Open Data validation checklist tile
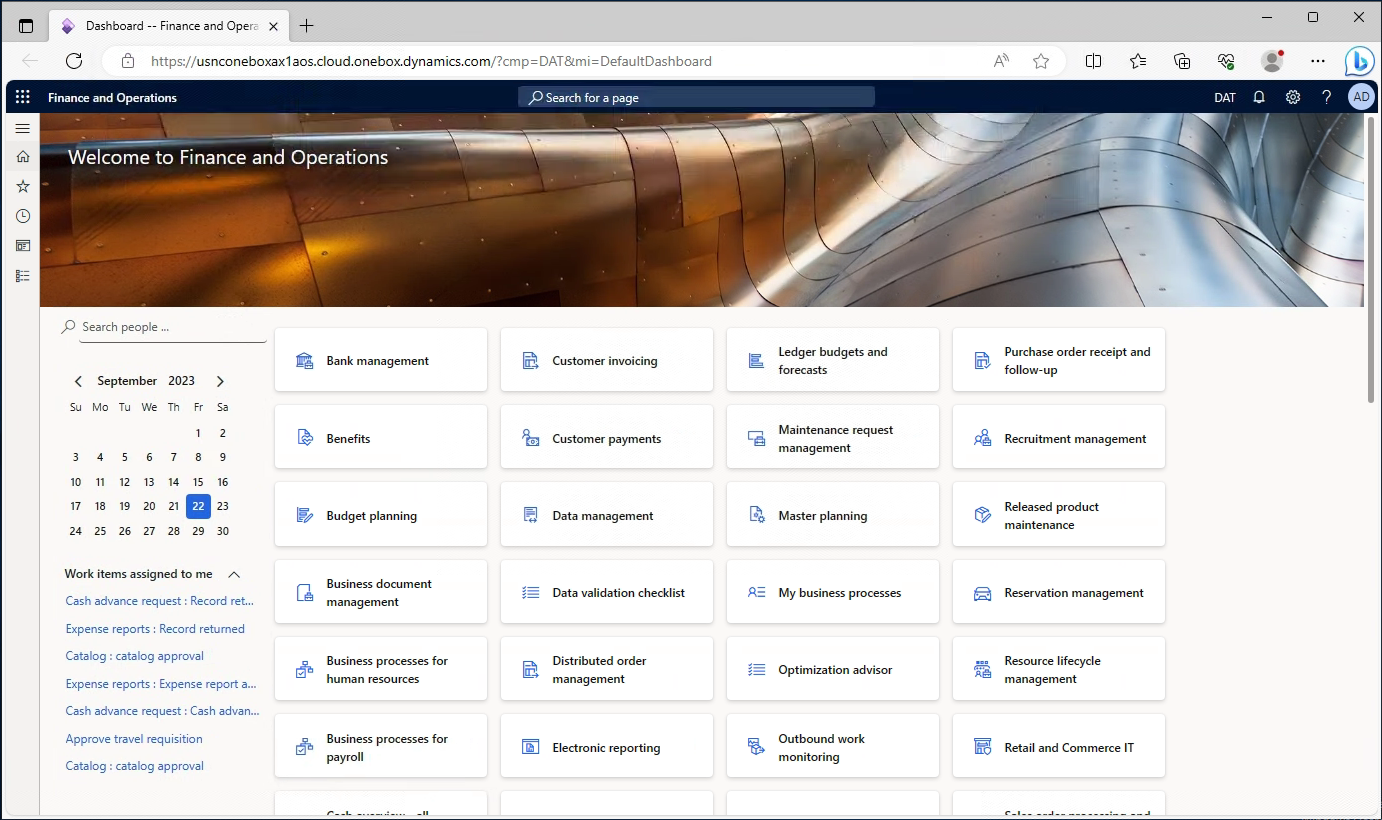 607,593
